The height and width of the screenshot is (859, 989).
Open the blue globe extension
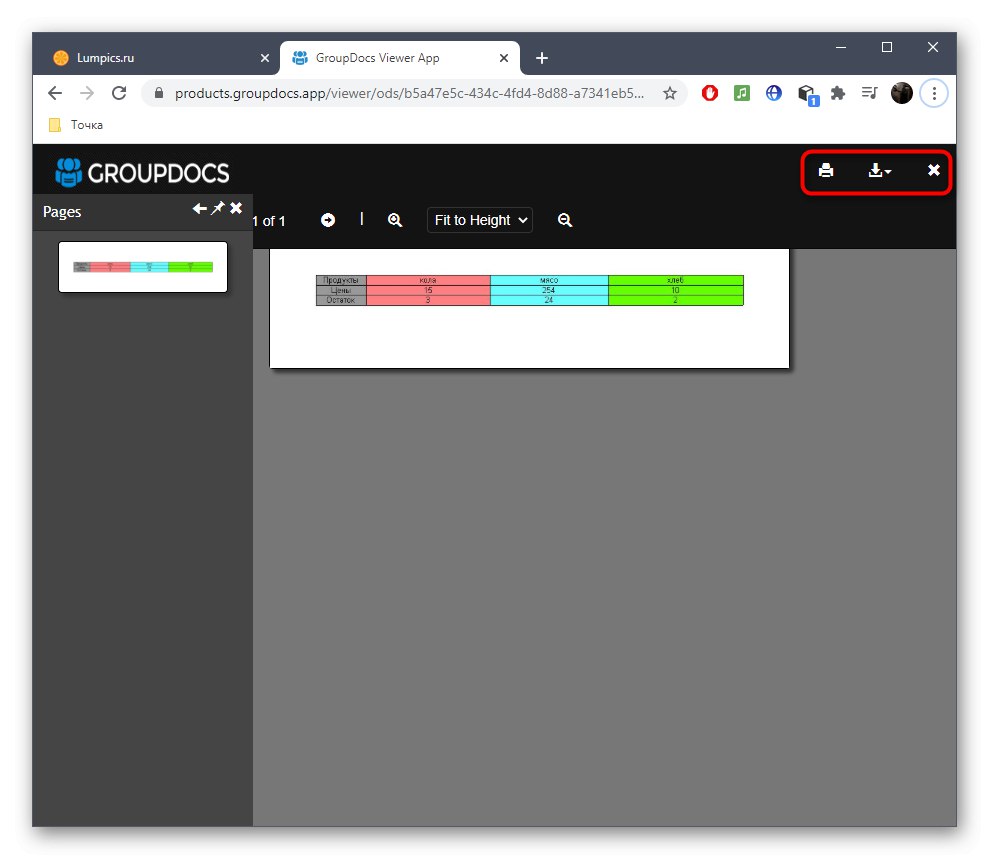[x=774, y=93]
